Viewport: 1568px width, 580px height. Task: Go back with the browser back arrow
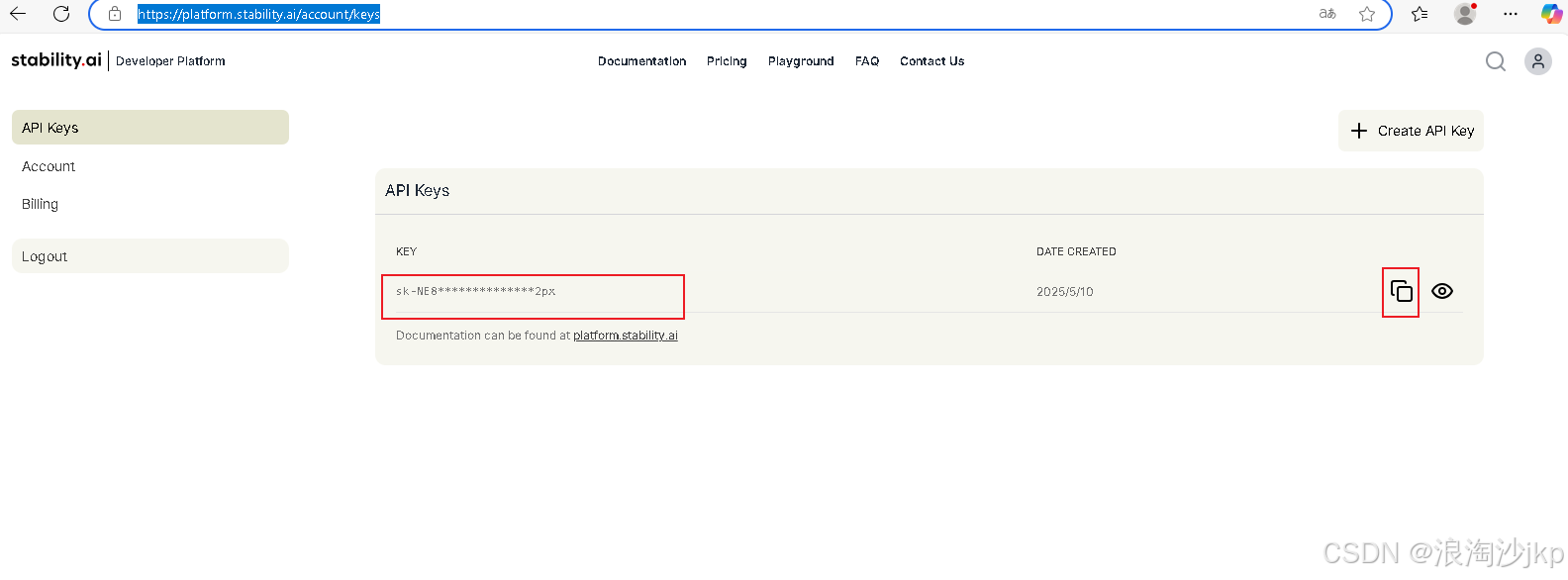(18, 14)
